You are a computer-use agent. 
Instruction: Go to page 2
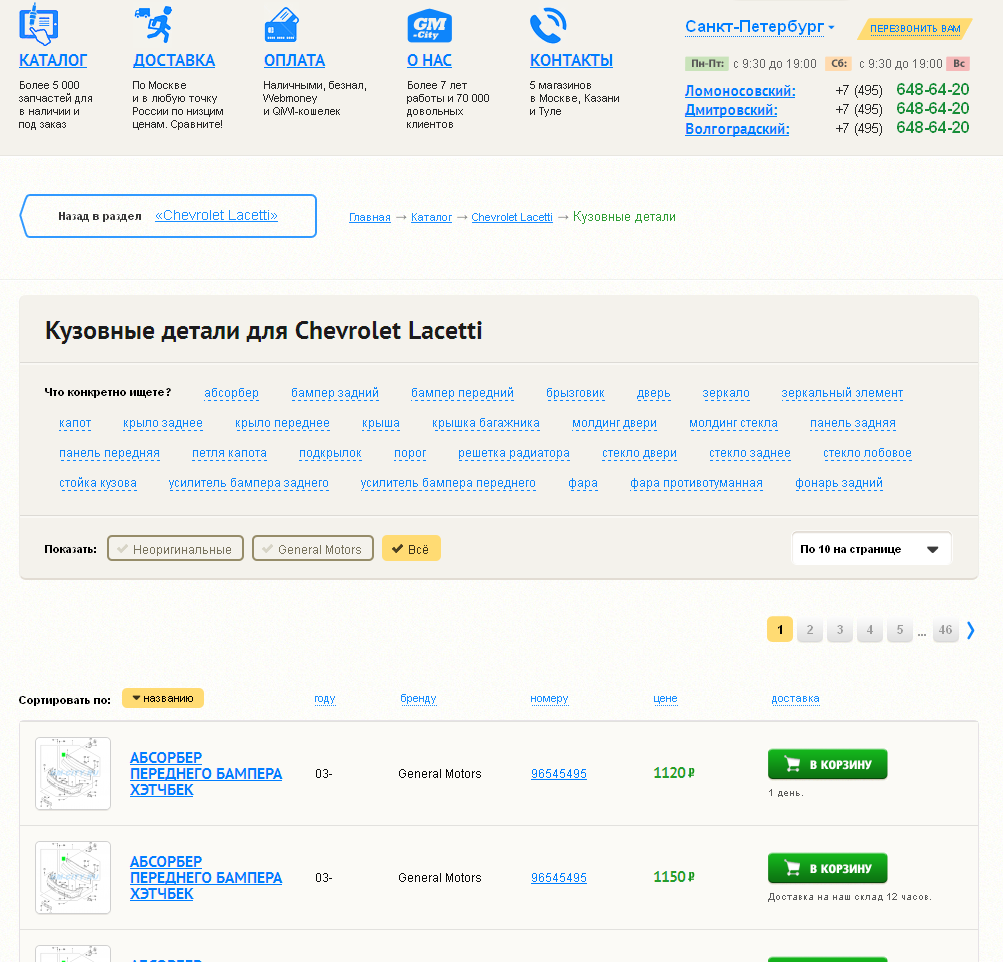coord(810,630)
